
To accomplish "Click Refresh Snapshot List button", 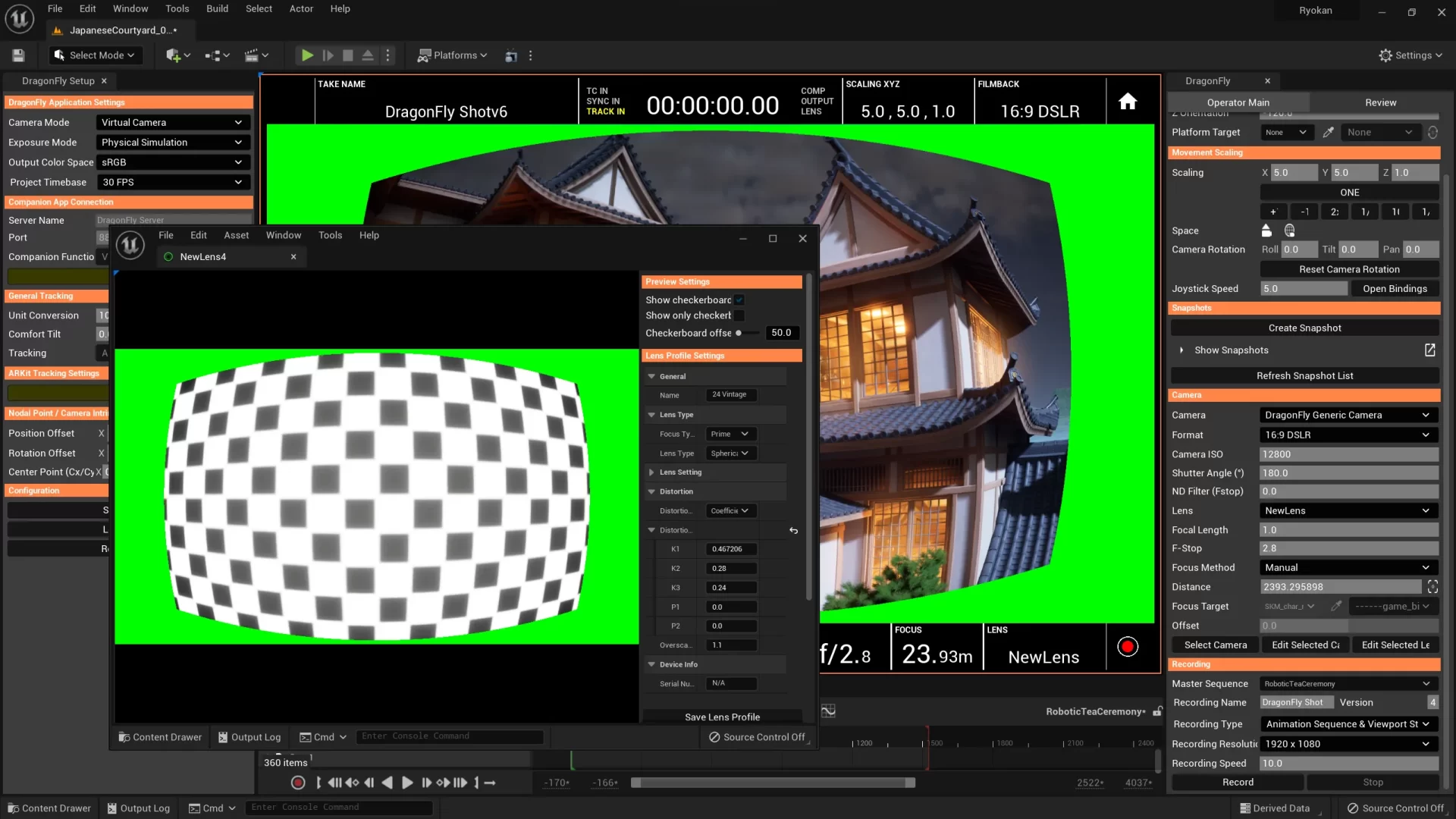I will (x=1304, y=375).
